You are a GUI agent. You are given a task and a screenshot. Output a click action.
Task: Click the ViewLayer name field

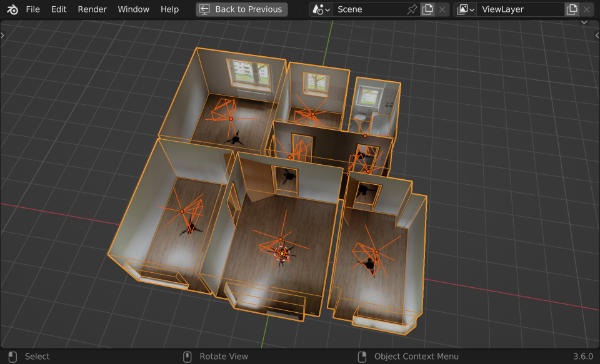(x=521, y=9)
